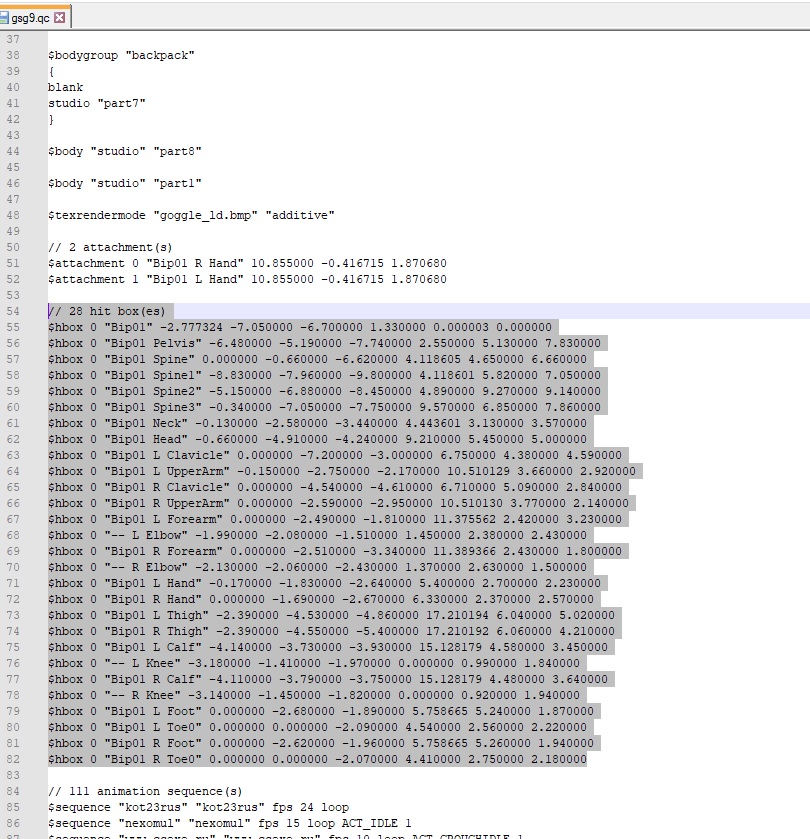
Task: Click the $hbox "Bip01 L Calf" line
Action: click(328, 647)
